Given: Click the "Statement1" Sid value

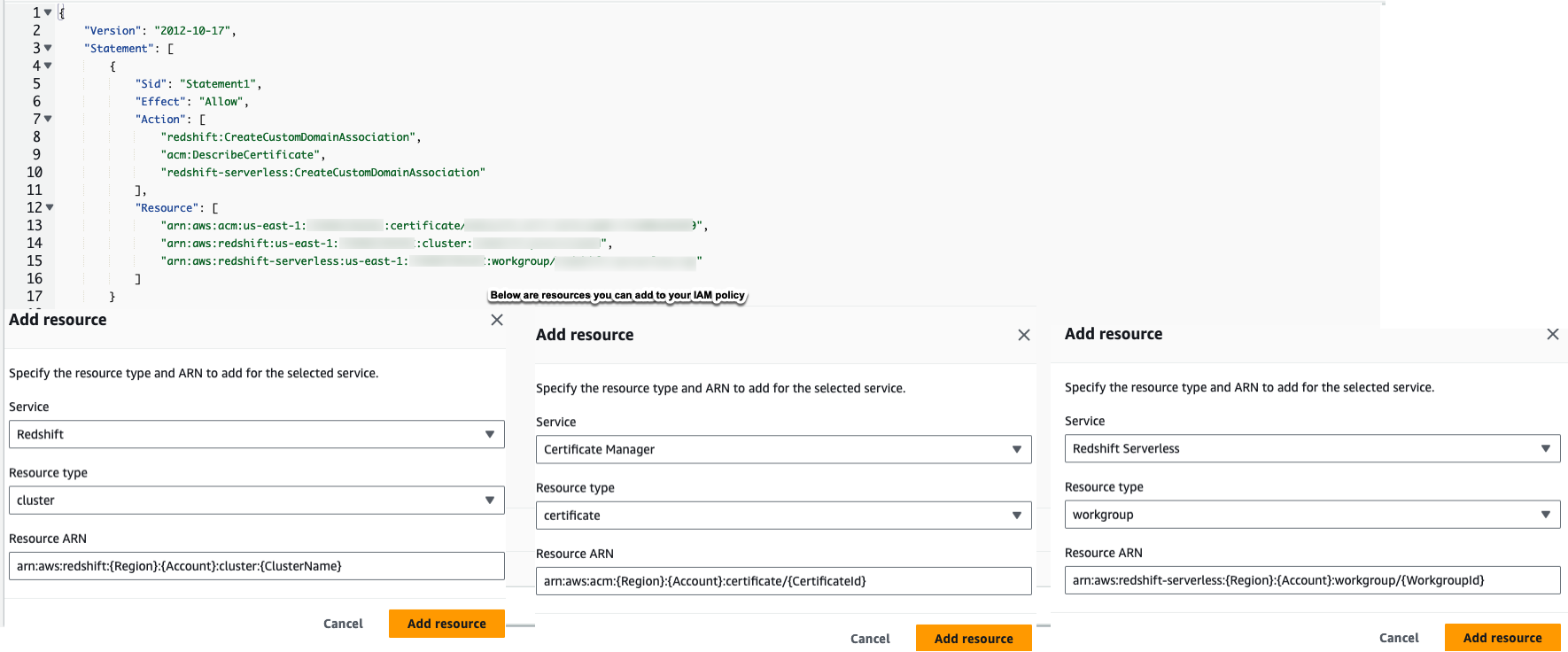Looking at the screenshot, I should 218,84.
